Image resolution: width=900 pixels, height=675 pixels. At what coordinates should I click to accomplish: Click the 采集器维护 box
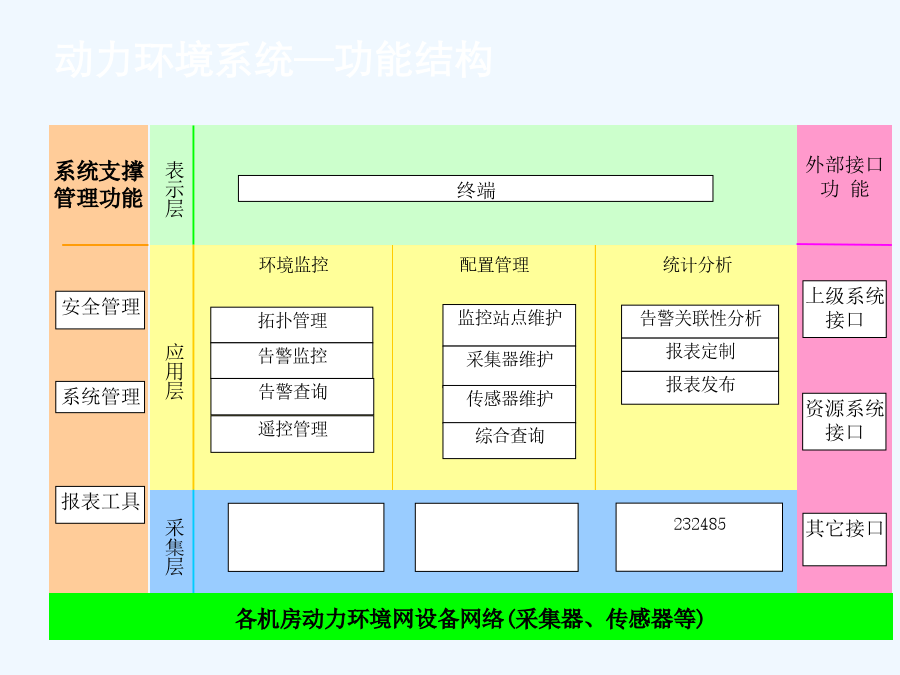(509, 365)
